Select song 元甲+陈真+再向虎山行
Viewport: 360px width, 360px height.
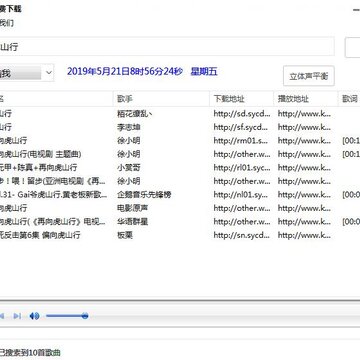(39, 167)
